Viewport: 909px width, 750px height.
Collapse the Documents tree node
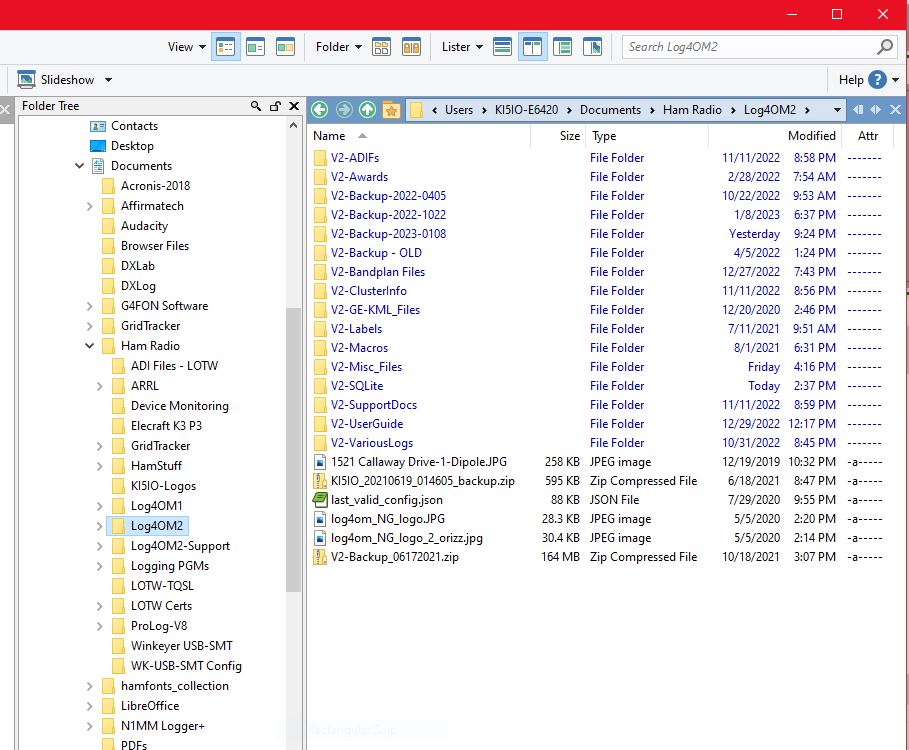click(x=79, y=166)
